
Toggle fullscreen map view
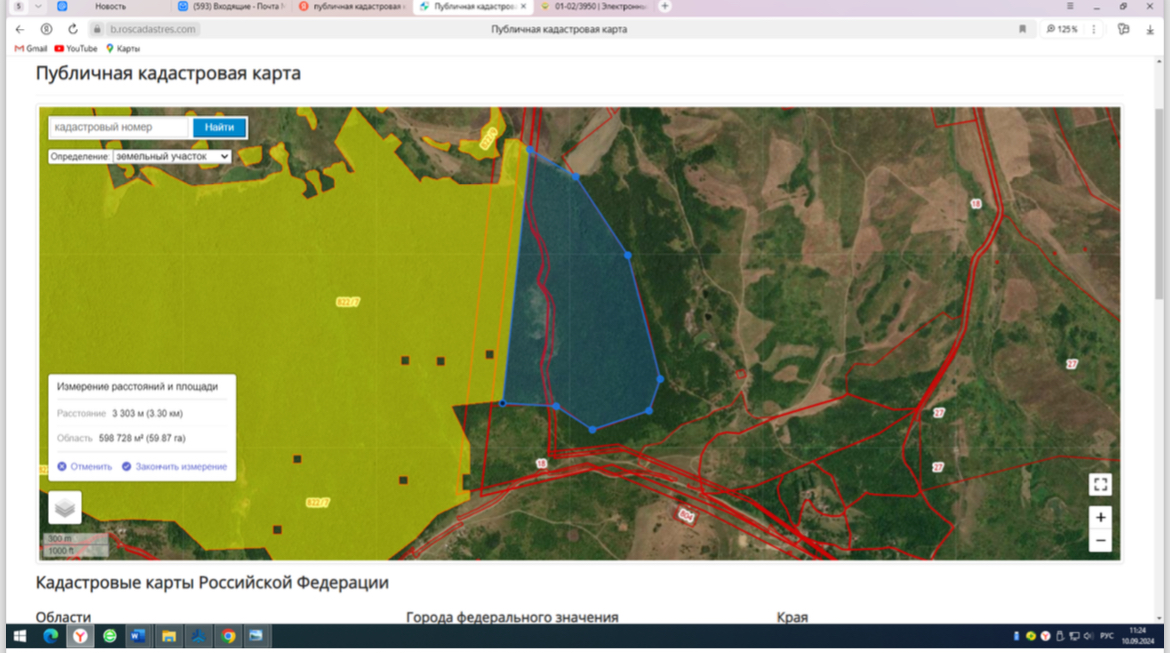[x=1100, y=485]
